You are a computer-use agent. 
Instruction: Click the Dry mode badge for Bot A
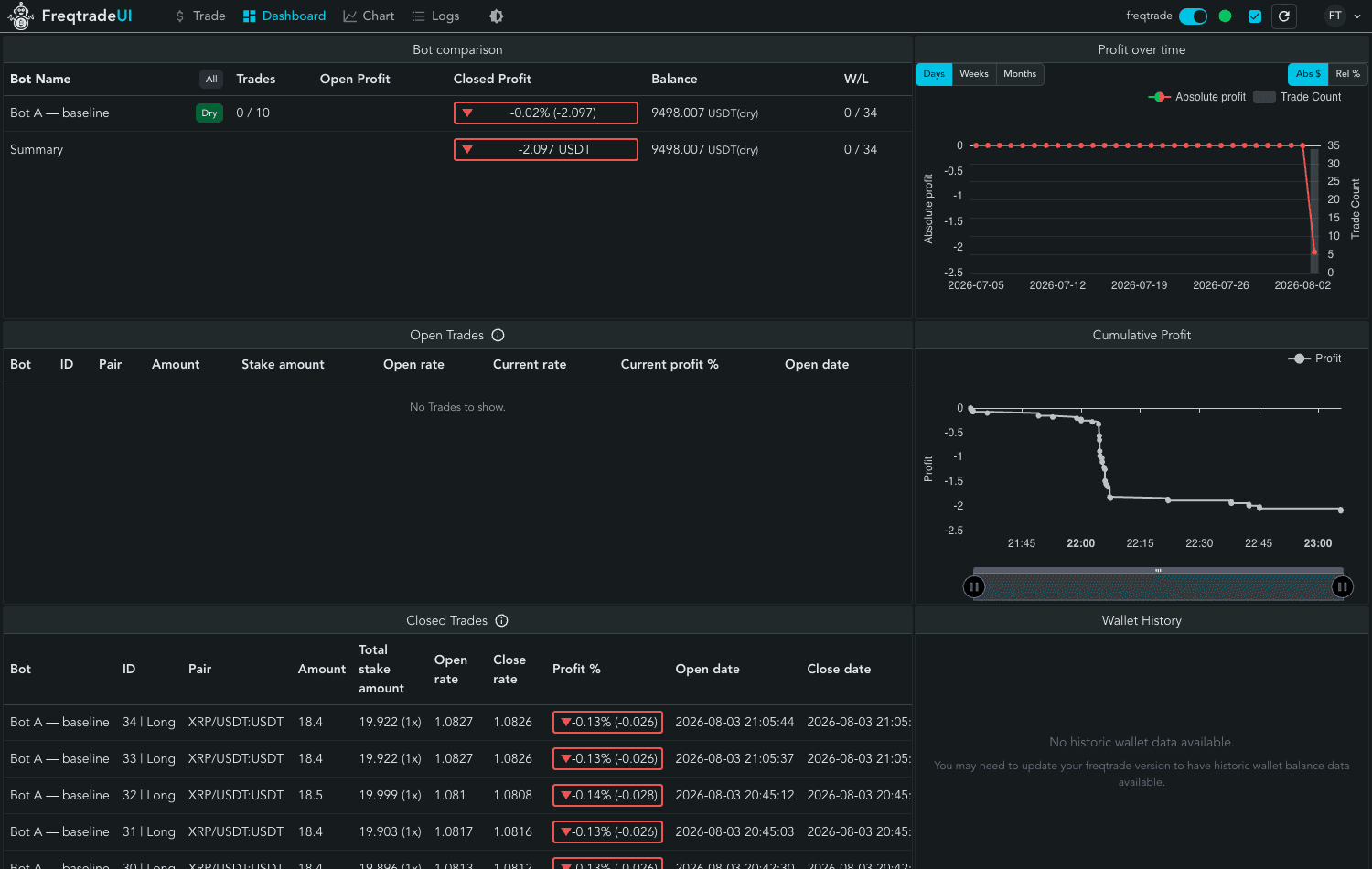point(209,113)
